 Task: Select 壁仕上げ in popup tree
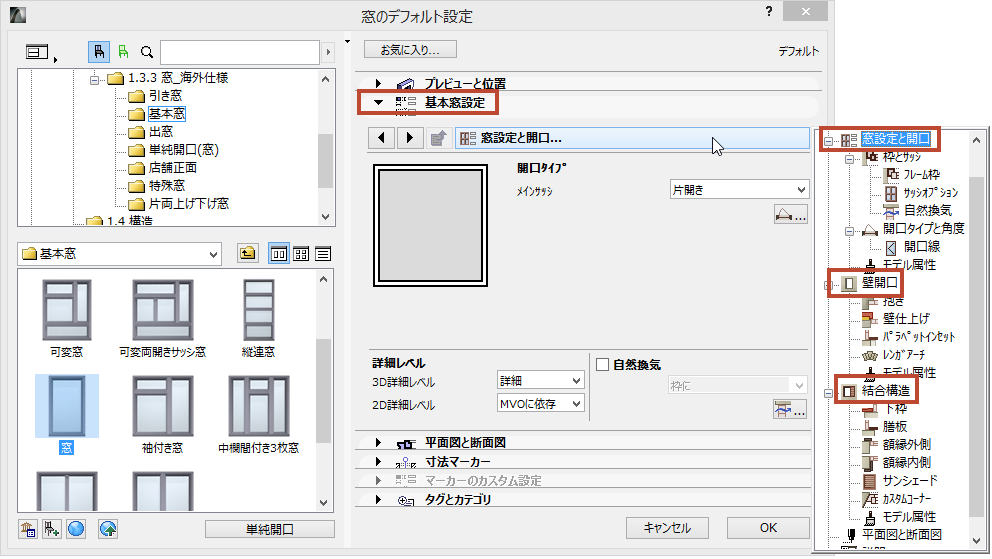click(906, 319)
